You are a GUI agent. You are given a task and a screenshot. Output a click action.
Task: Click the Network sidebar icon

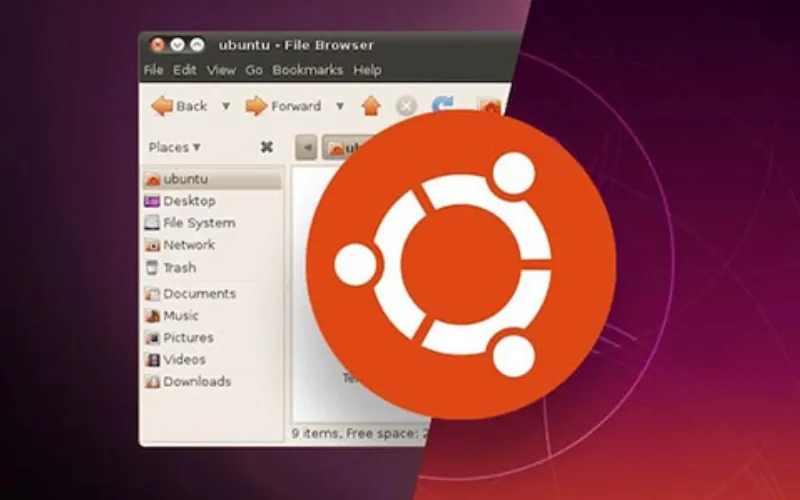152,245
